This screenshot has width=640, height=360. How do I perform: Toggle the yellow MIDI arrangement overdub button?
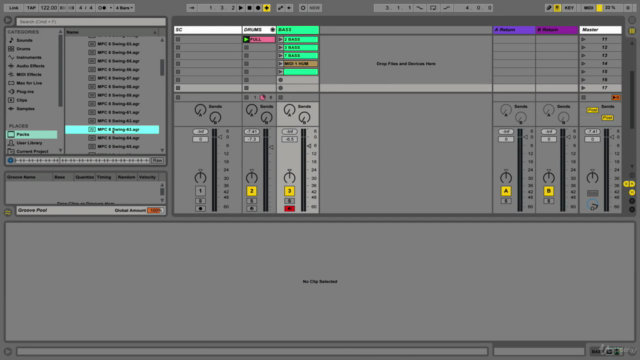(267, 8)
